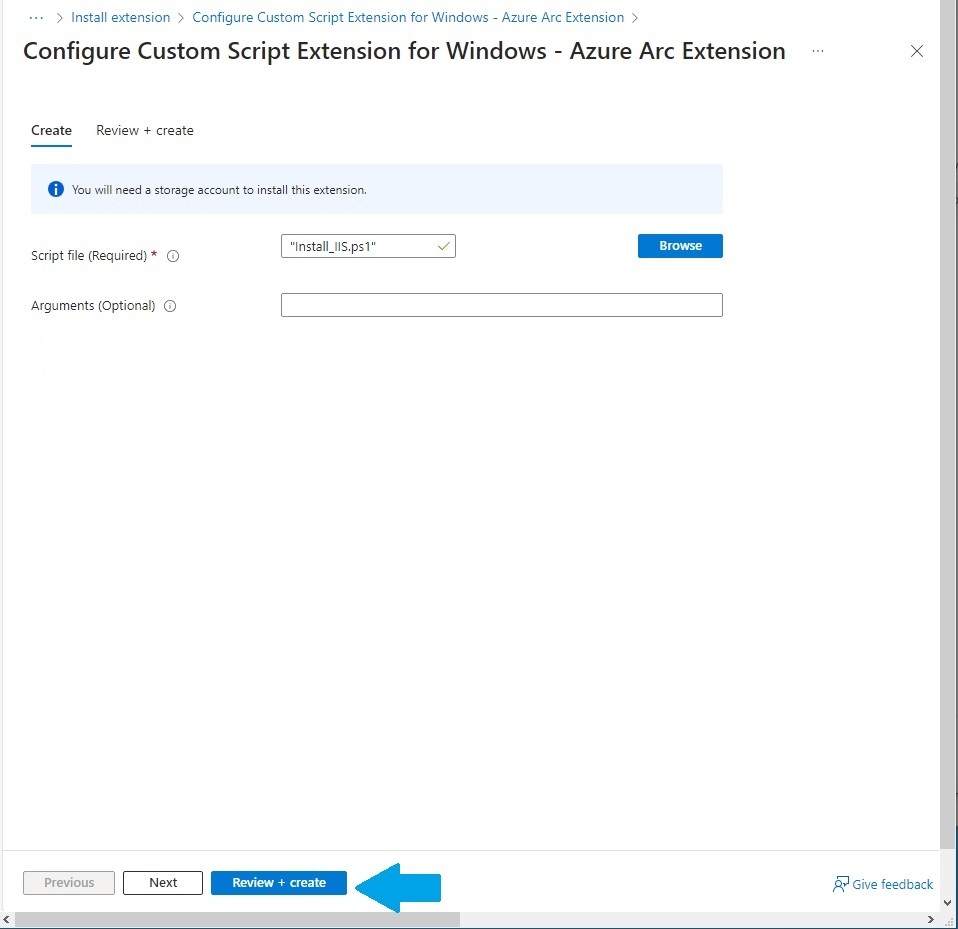The image size is (958, 929).
Task: Open Configure Custom Script Extension breadcrumb link
Action: click(408, 18)
